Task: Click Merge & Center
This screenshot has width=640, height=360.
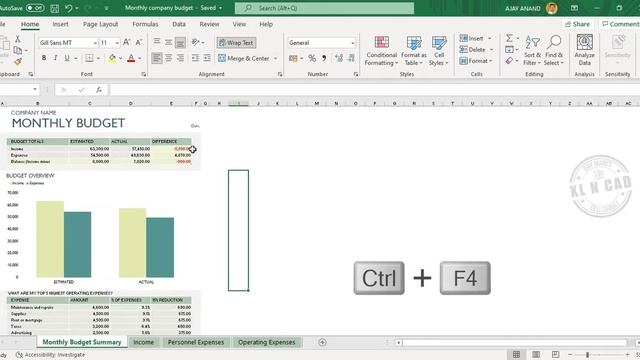Action: tap(244, 58)
